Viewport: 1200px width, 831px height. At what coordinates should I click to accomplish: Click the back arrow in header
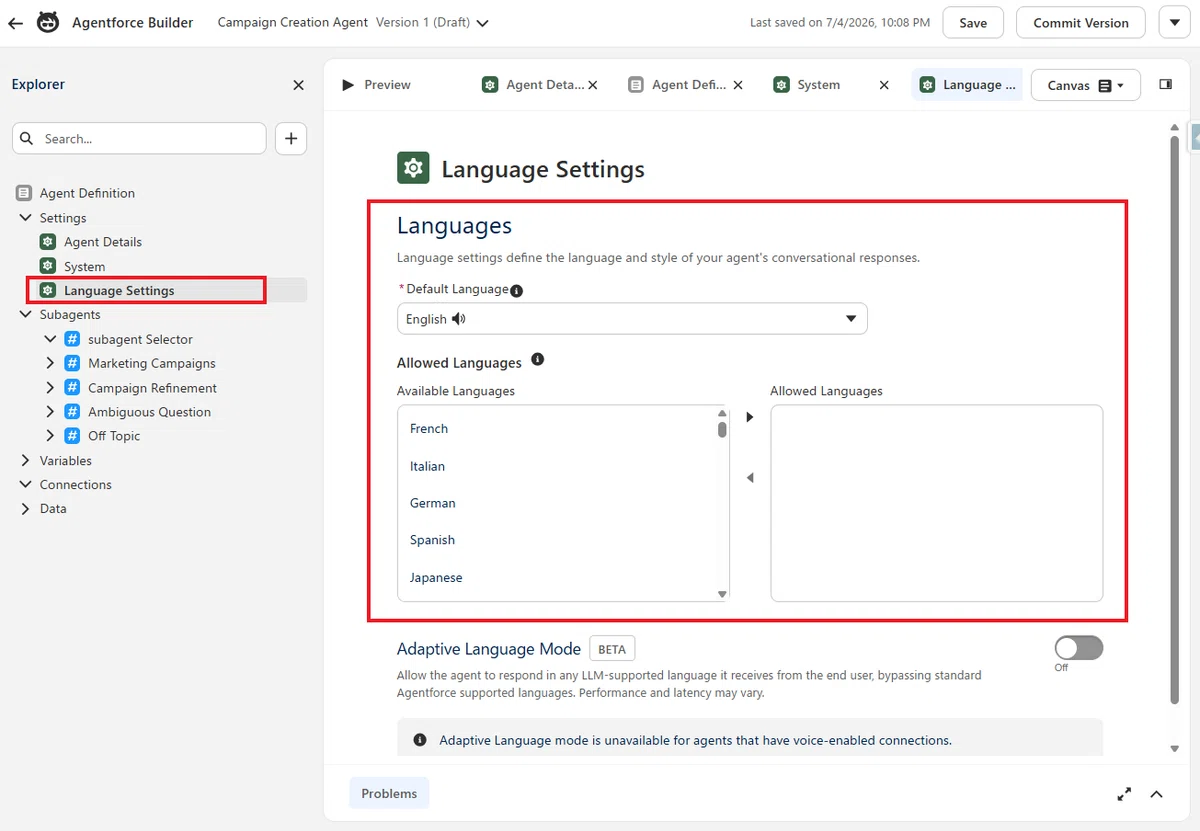point(15,23)
